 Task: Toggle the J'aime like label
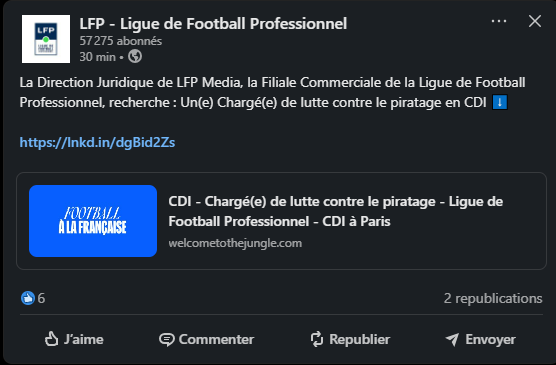84,339
